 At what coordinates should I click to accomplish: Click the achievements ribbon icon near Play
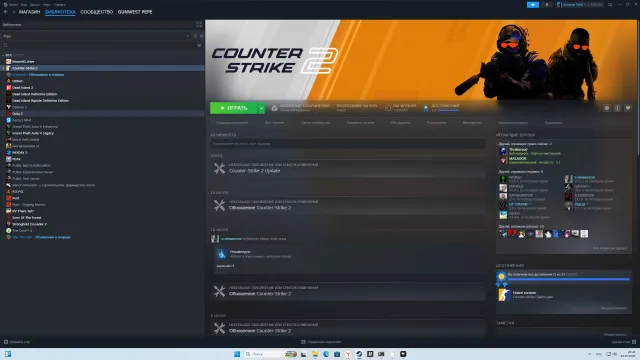426,108
